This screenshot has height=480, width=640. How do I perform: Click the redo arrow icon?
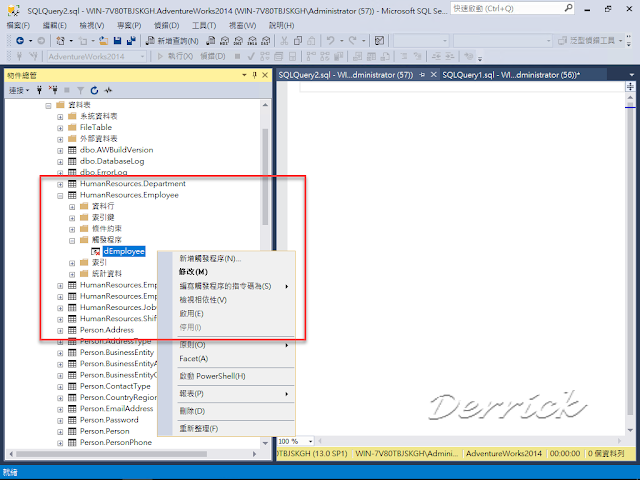click(x=352, y=40)
